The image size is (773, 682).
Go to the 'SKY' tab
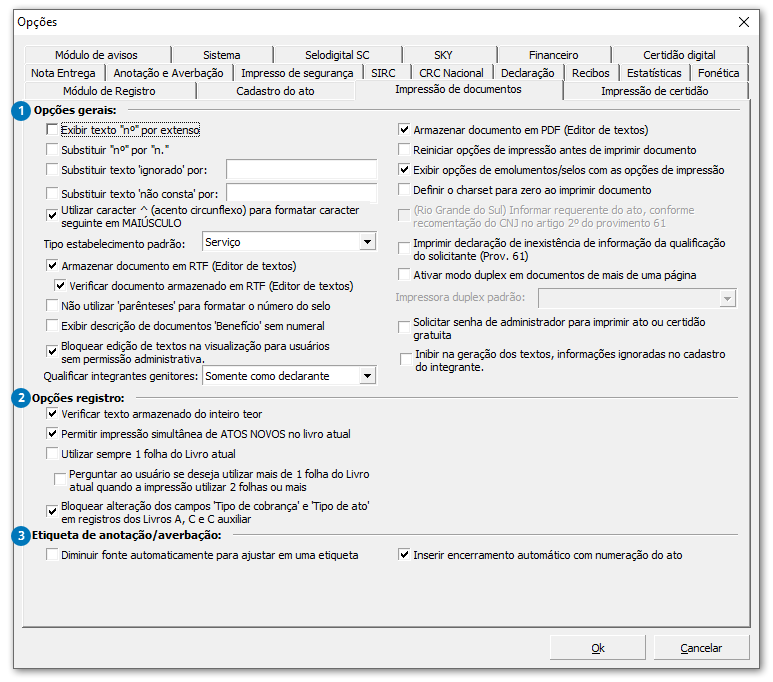(x=443, y=55)
